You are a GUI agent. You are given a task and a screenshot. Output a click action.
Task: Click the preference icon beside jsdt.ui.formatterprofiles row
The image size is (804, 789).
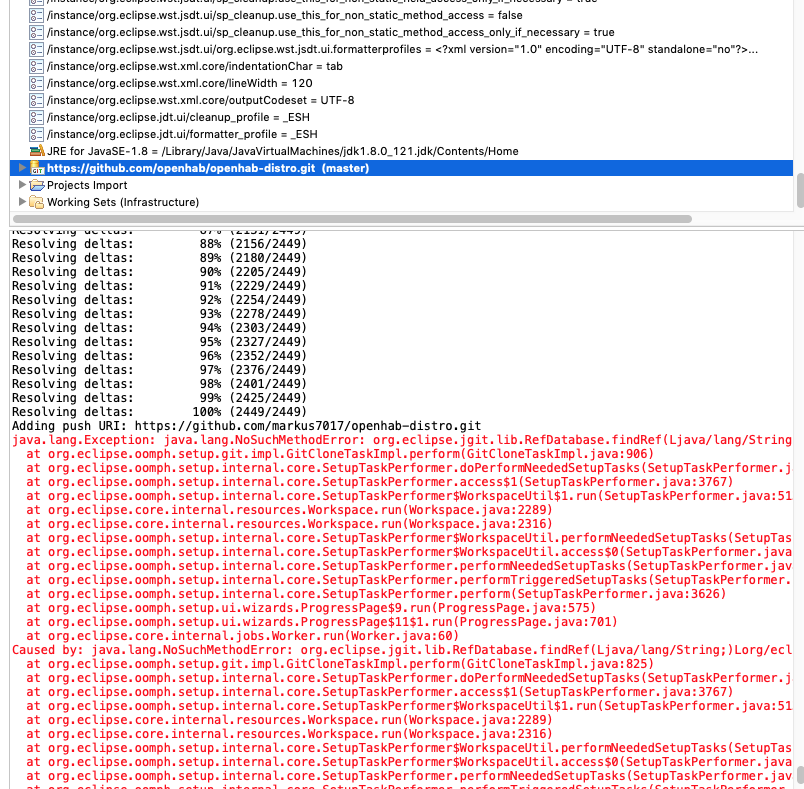coord(36,50)
